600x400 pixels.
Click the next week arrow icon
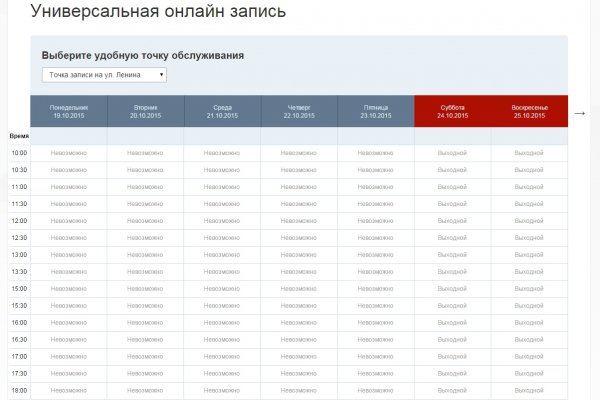579,112
